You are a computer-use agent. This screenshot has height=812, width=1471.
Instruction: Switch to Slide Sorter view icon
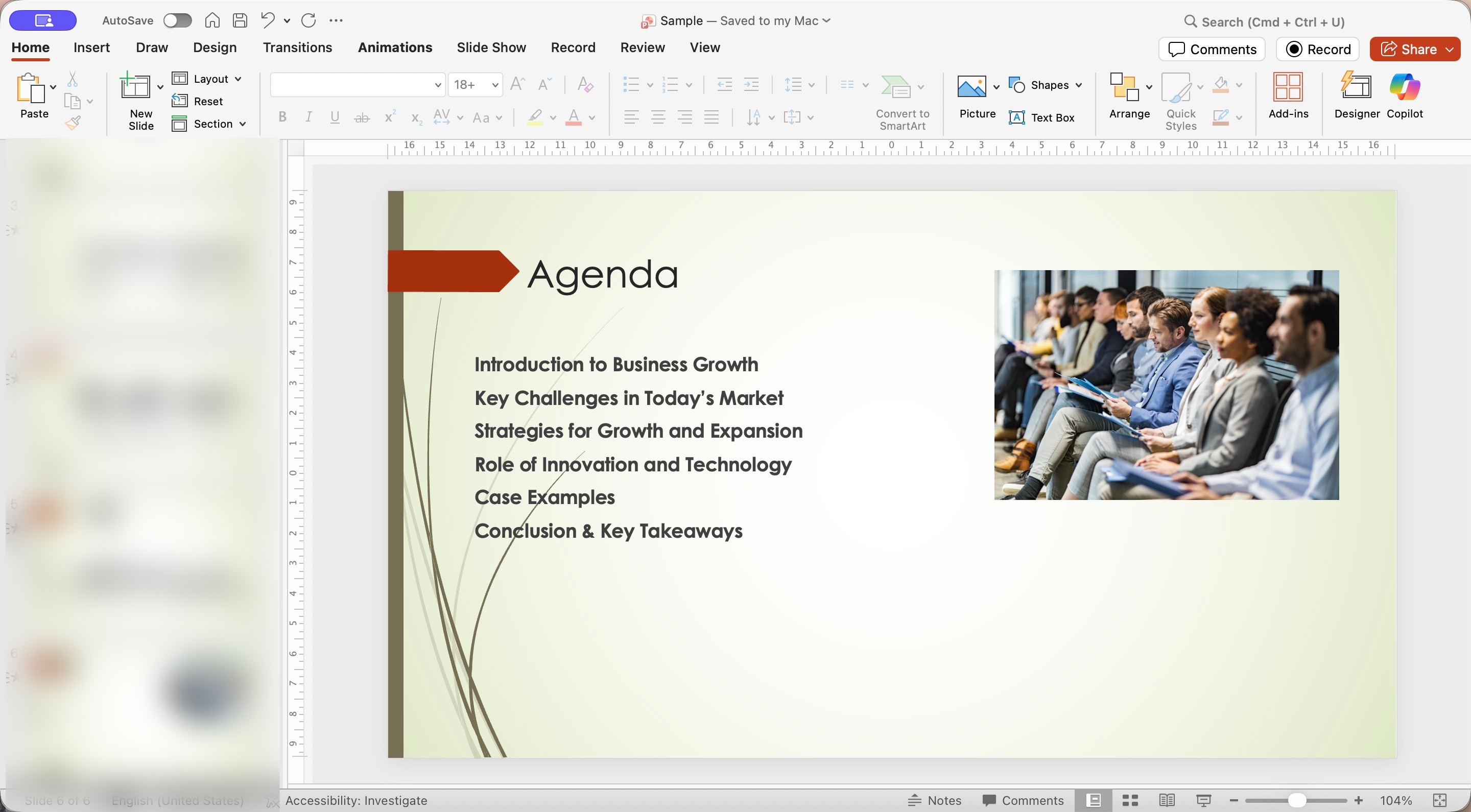(x=1130, y=800)
